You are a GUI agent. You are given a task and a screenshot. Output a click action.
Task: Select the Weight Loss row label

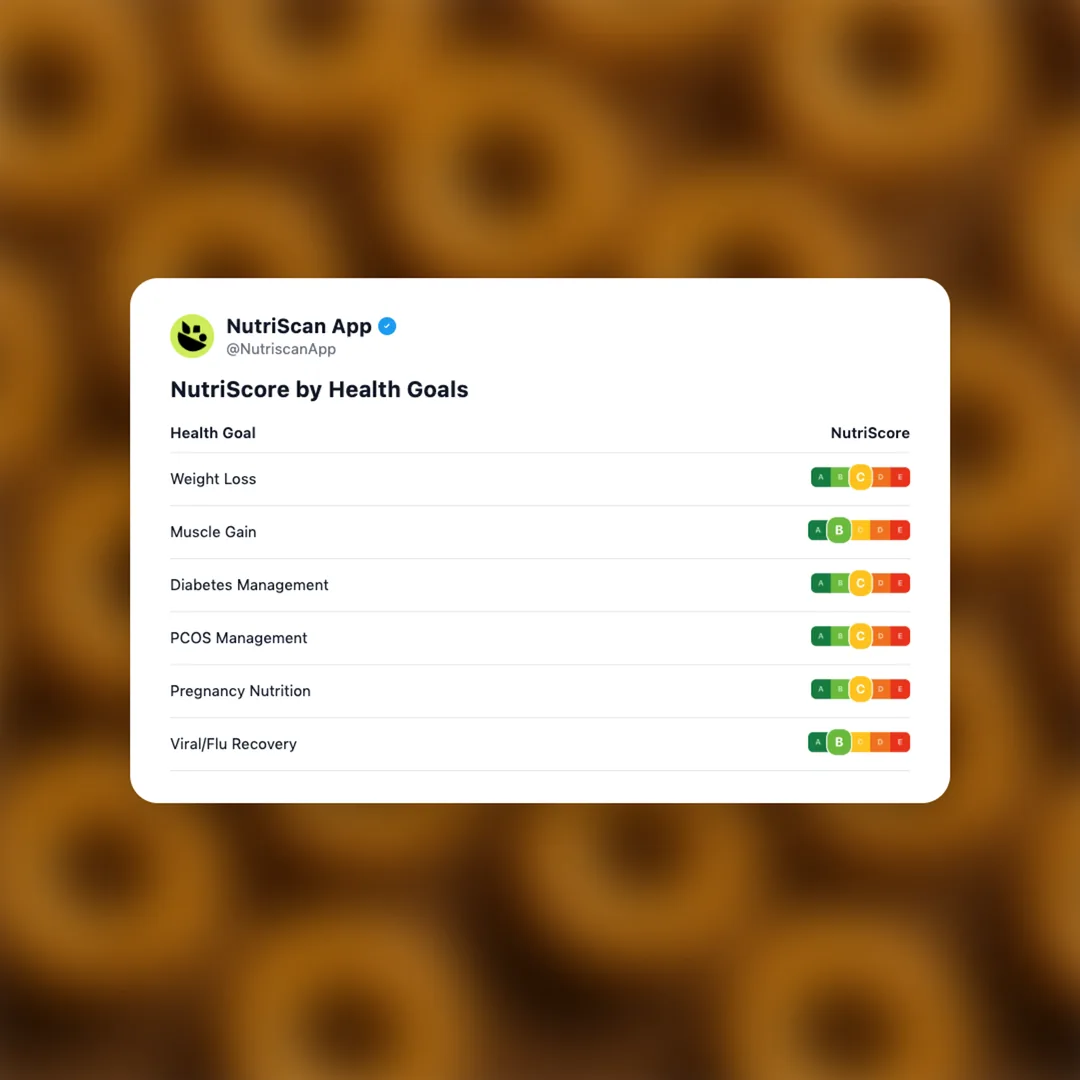pyautogui.click(x=213, y=479)
